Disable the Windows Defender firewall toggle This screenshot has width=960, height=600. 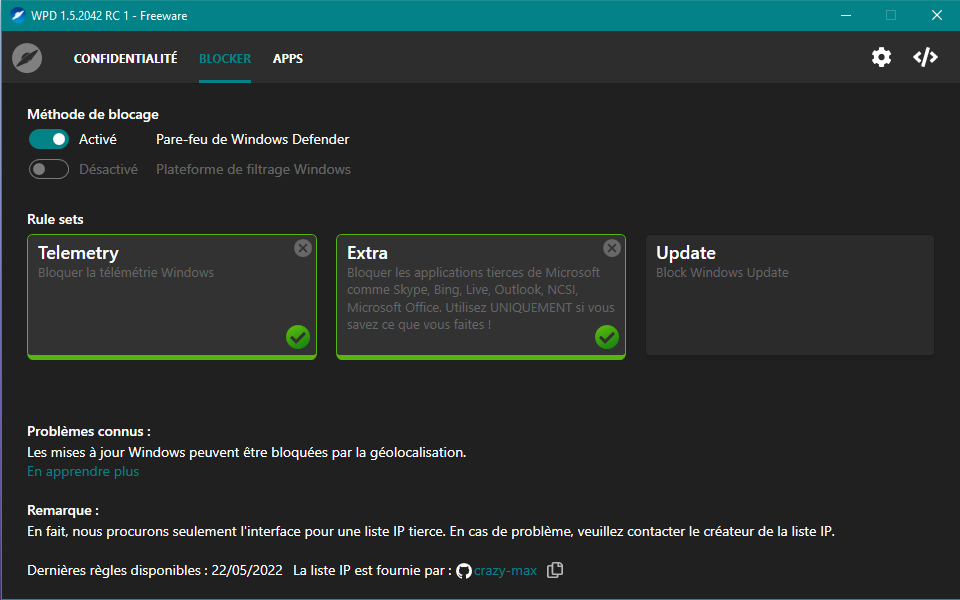48,139
